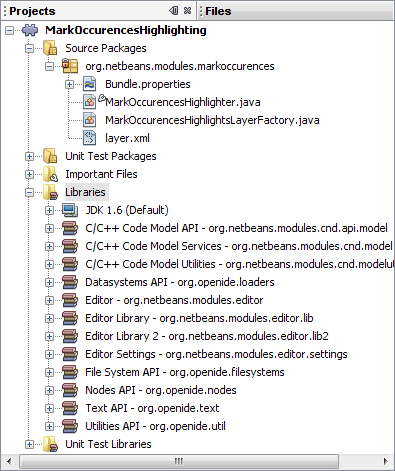Click the MarkOccurencesHighlightsLayerFactory.java file icon
The image size is (395, 471).
click(90, 120)
